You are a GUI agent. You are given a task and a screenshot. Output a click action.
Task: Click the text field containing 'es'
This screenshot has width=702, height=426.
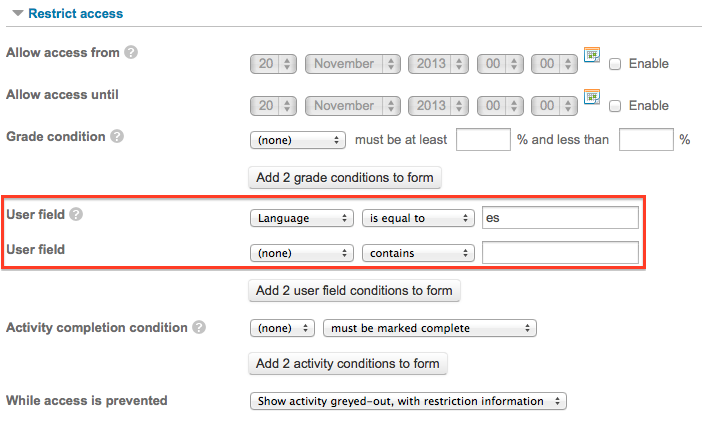[x=560, y=217]
